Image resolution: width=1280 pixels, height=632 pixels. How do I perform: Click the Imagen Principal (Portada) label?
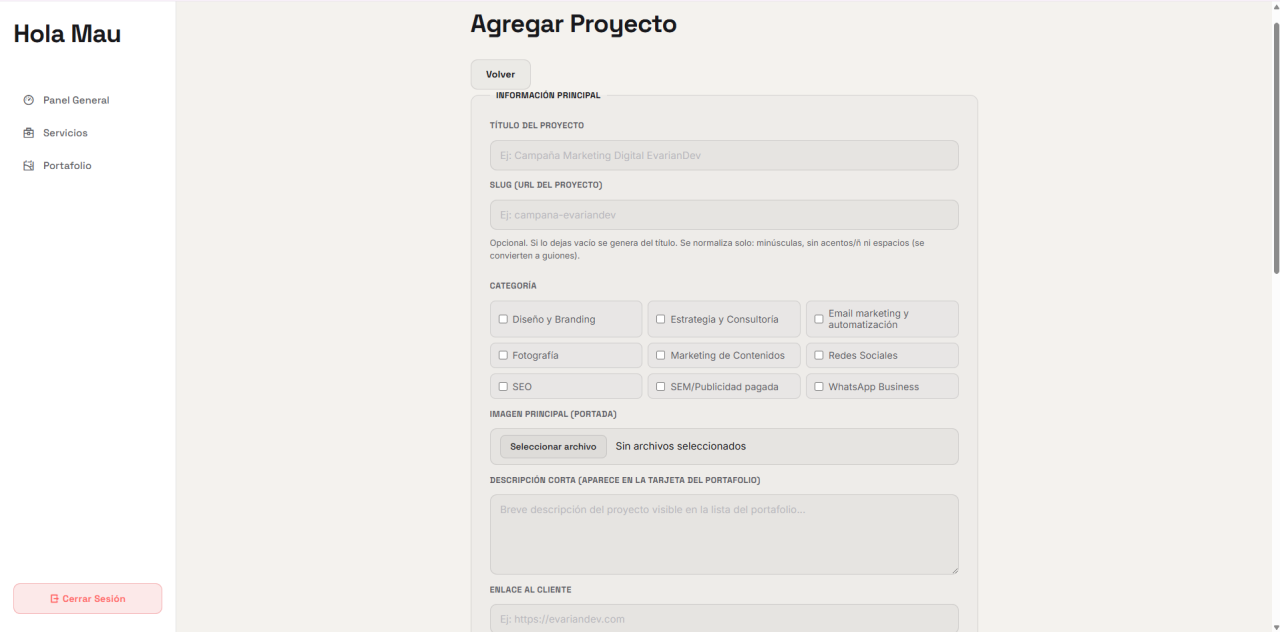[553, 414]
